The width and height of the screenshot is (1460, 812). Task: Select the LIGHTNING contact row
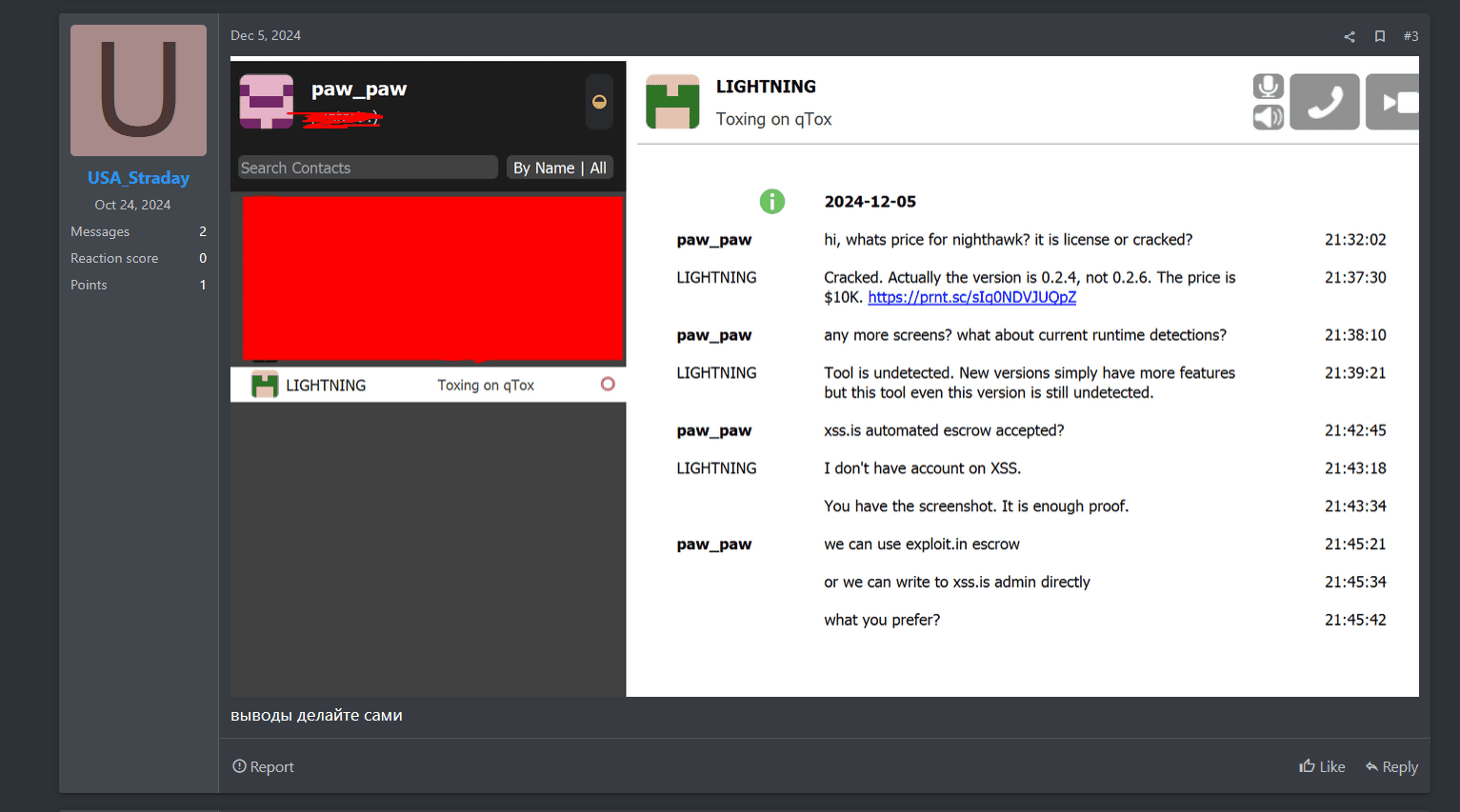coord(429,385)
